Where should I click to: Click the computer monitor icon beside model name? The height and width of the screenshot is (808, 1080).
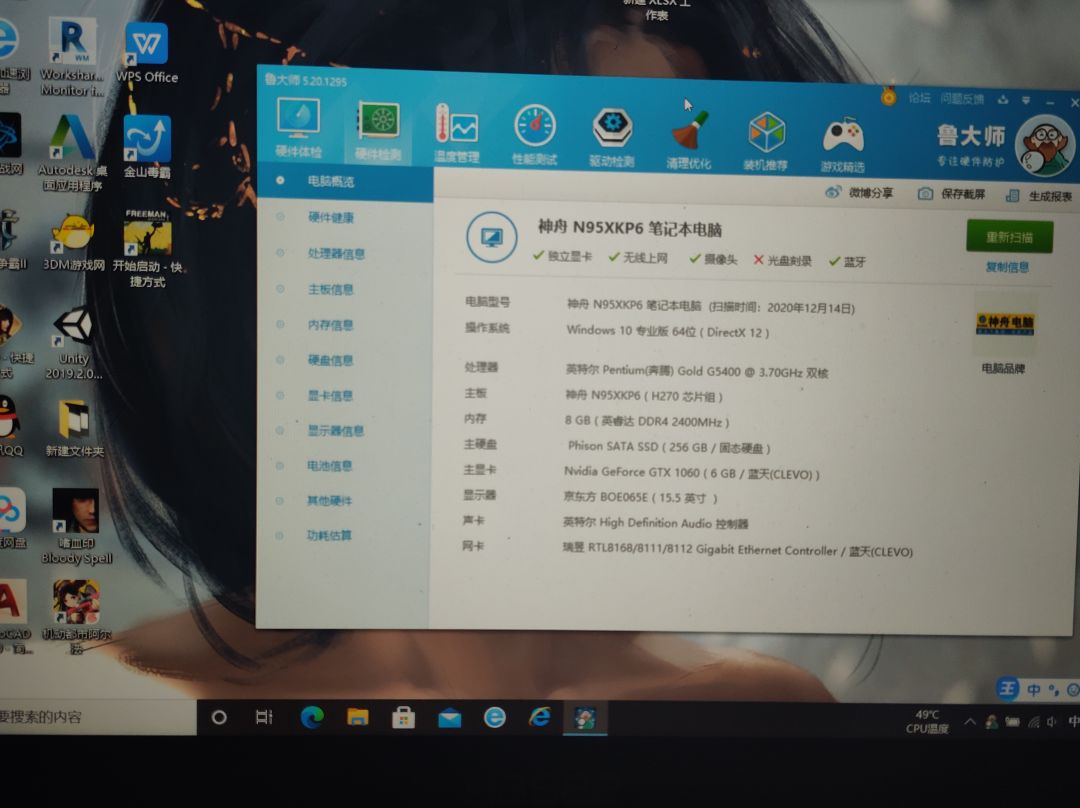[491, 238]
